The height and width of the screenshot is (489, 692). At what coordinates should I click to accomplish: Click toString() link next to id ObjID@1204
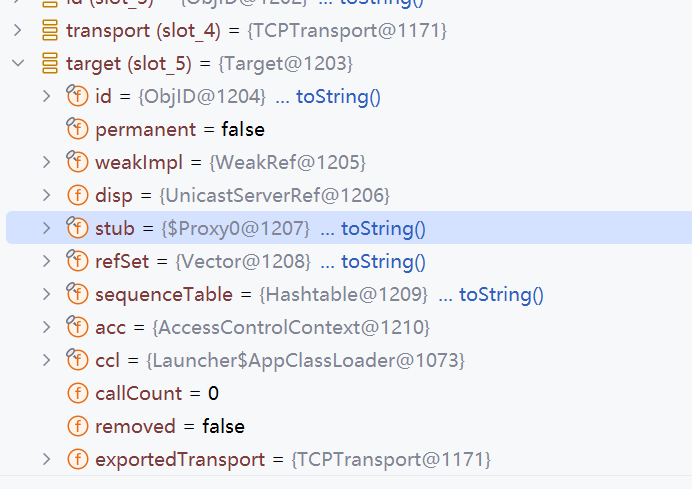click(338, 96)
